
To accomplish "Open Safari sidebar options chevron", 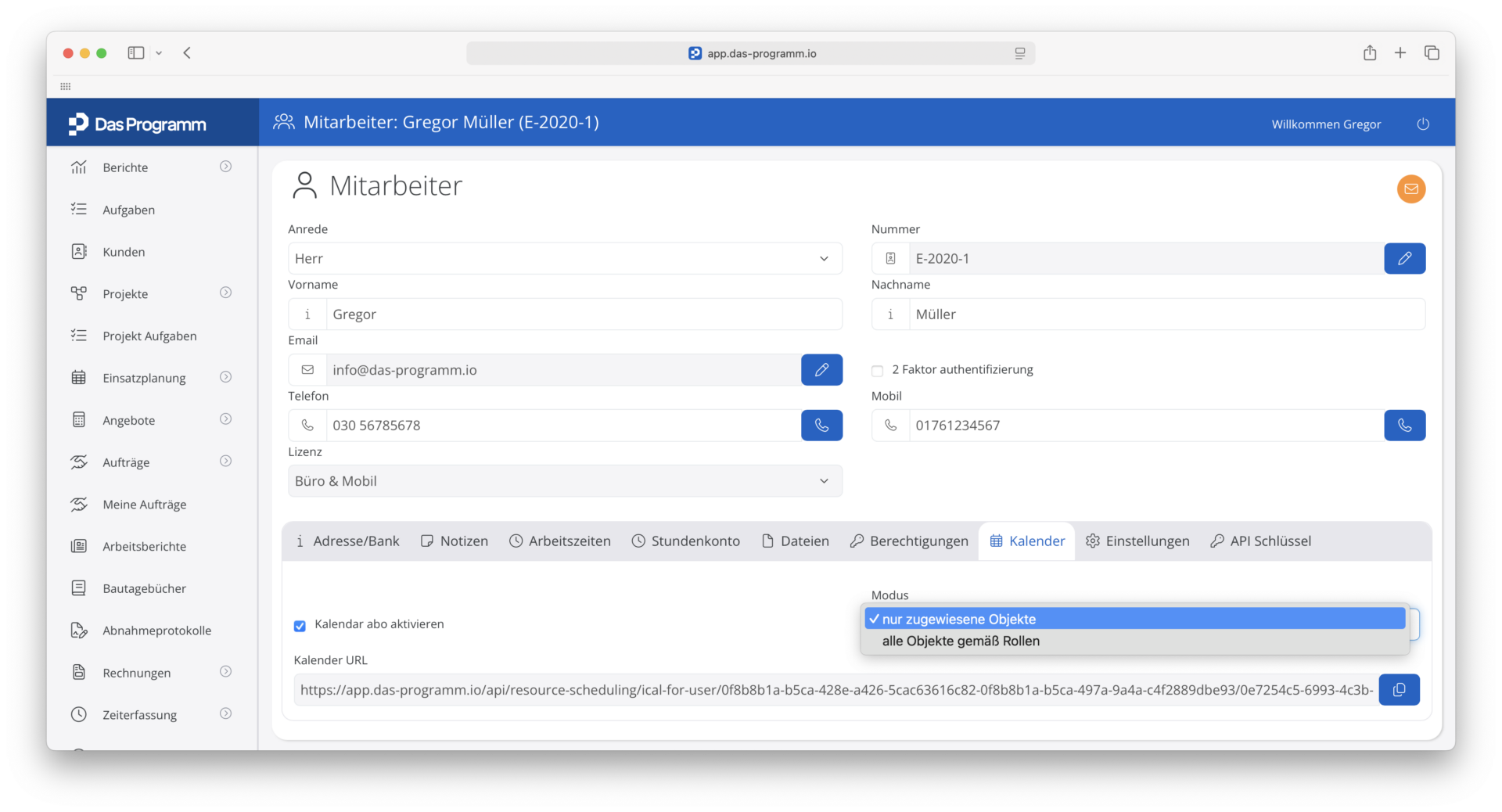I will coord(159,53).
